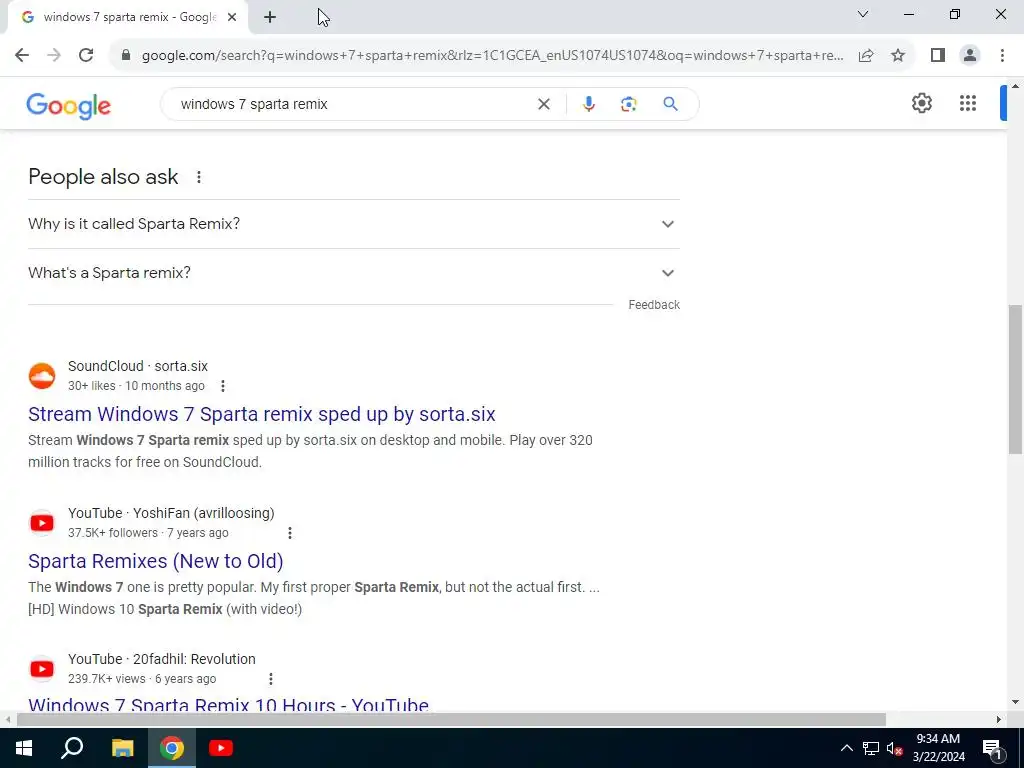This screenshot has height=768, width=1024.
Task: Open the notification center
Action: [992, 748]
